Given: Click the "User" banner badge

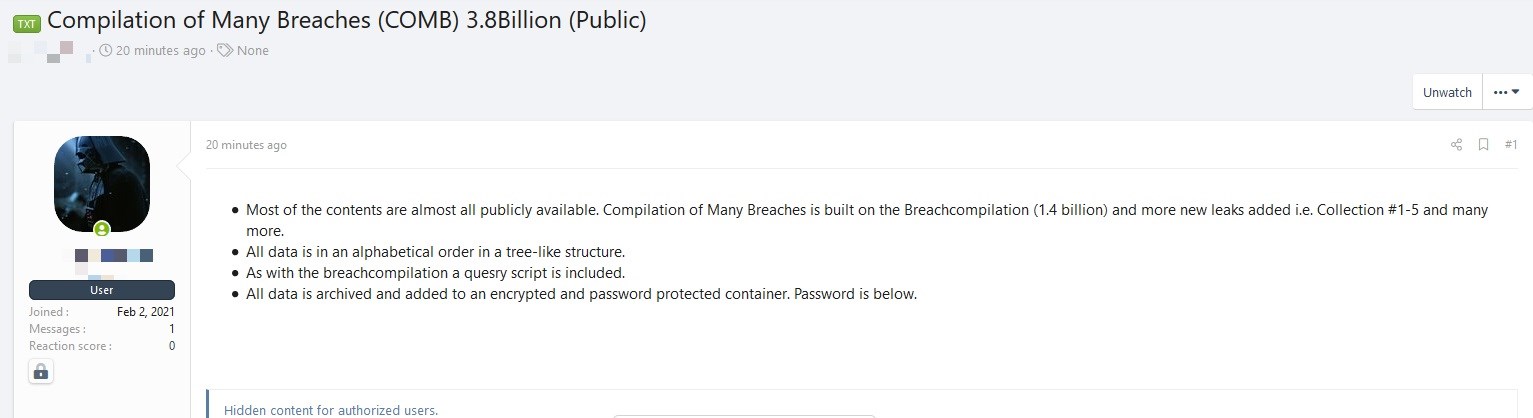Looking at the screenshot, I should pyautogui.click(x=102, y=290).
